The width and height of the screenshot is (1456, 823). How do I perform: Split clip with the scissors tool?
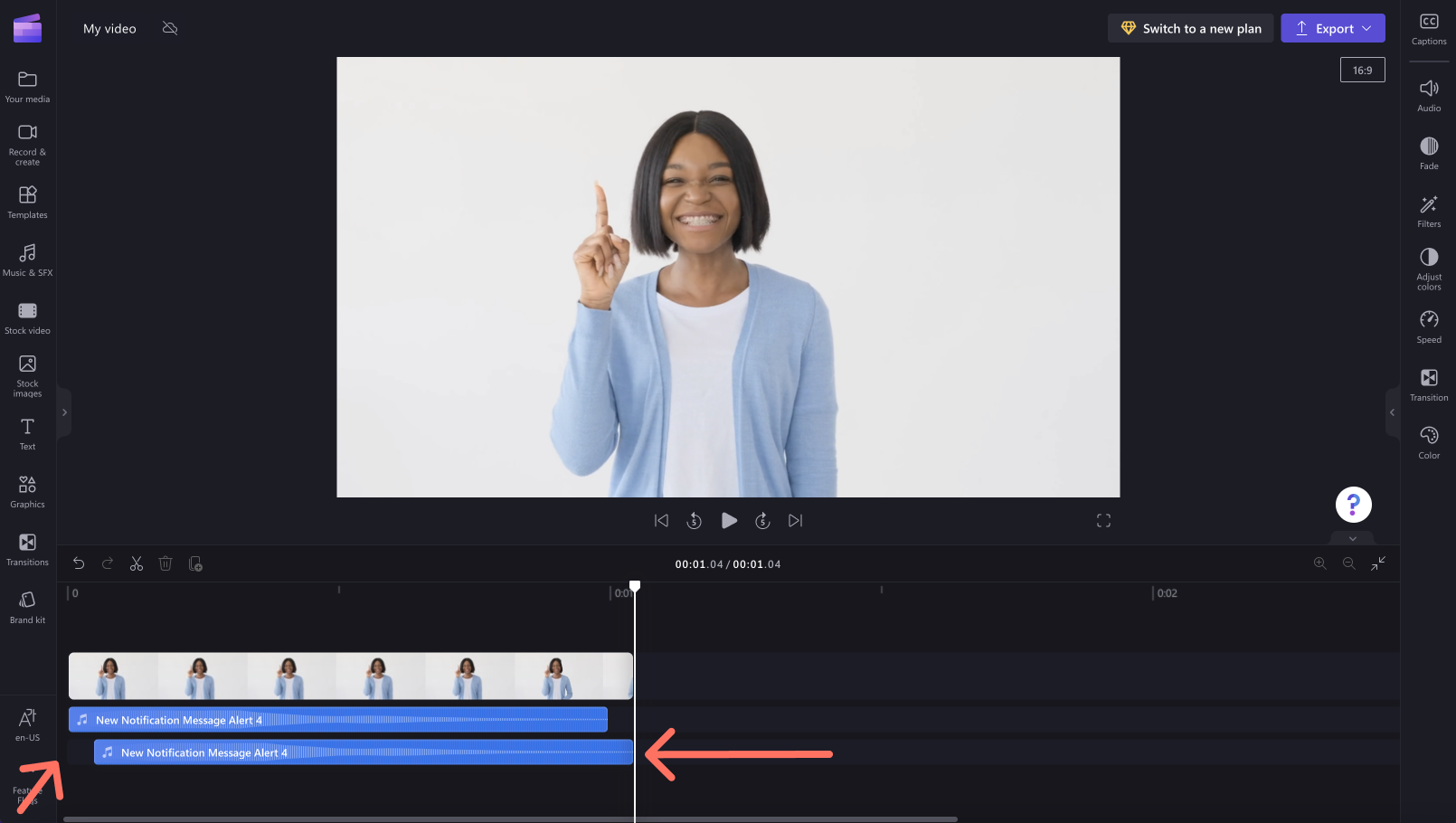coord(137,563)
